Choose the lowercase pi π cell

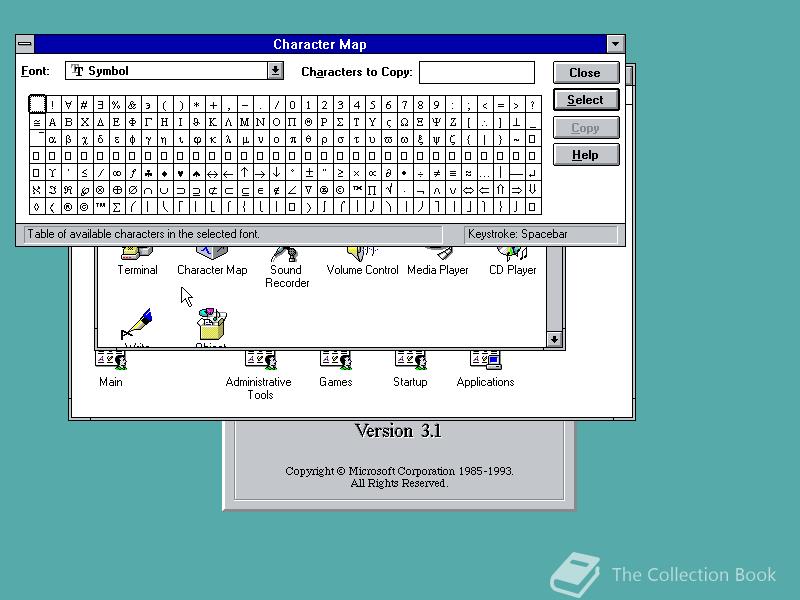click(x=292, y=138)
